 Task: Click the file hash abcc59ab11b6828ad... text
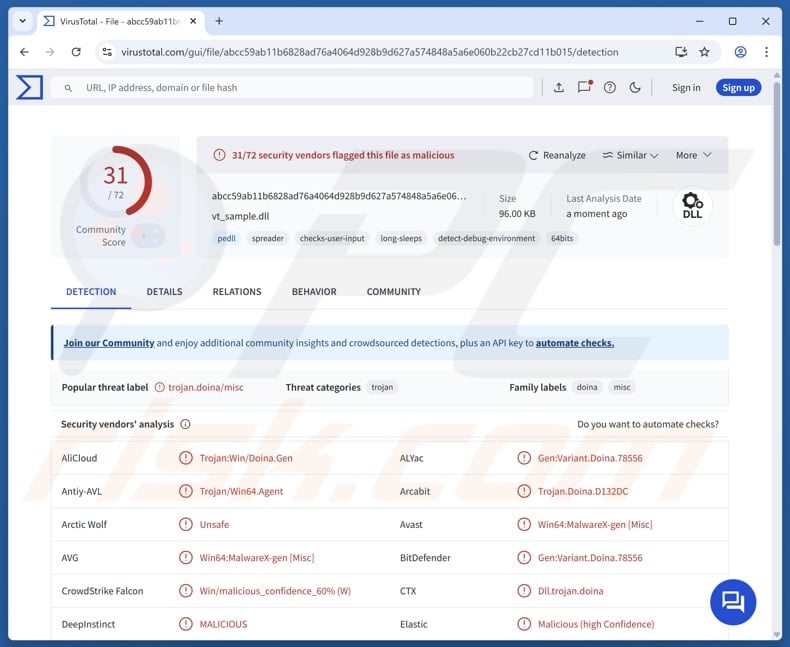[339, 197]
